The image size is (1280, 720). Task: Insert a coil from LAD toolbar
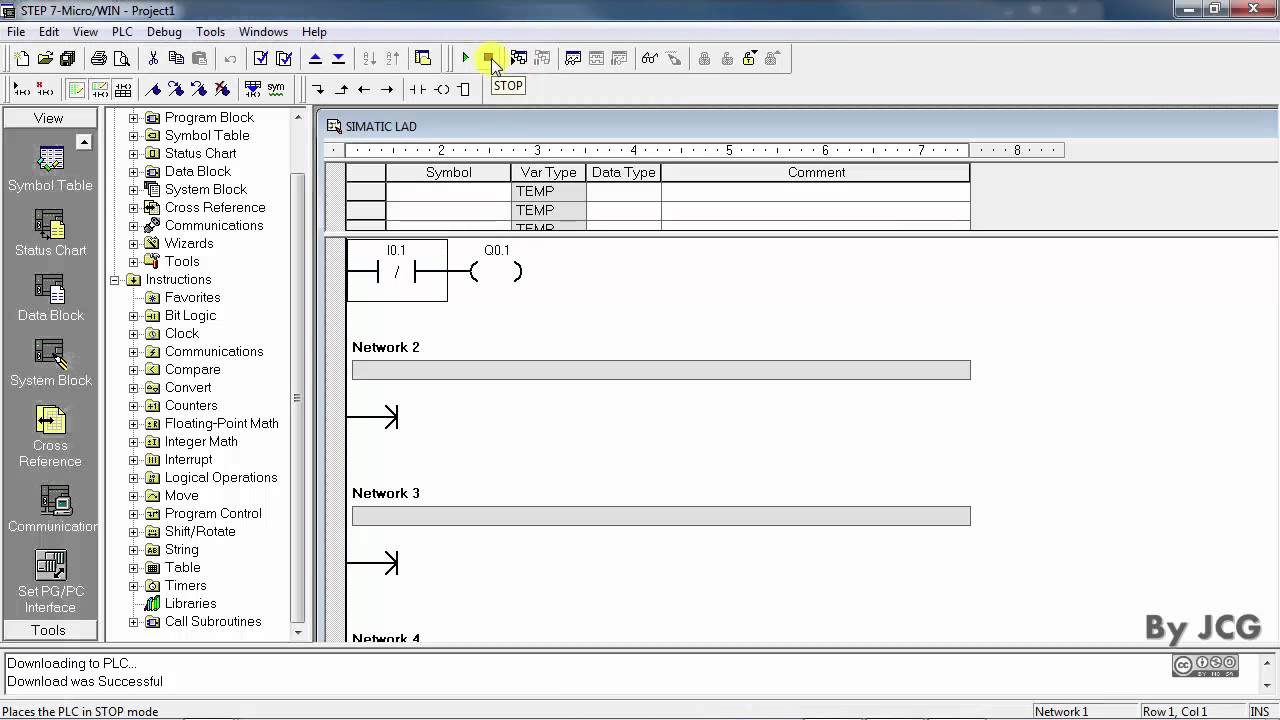(441, 89)
